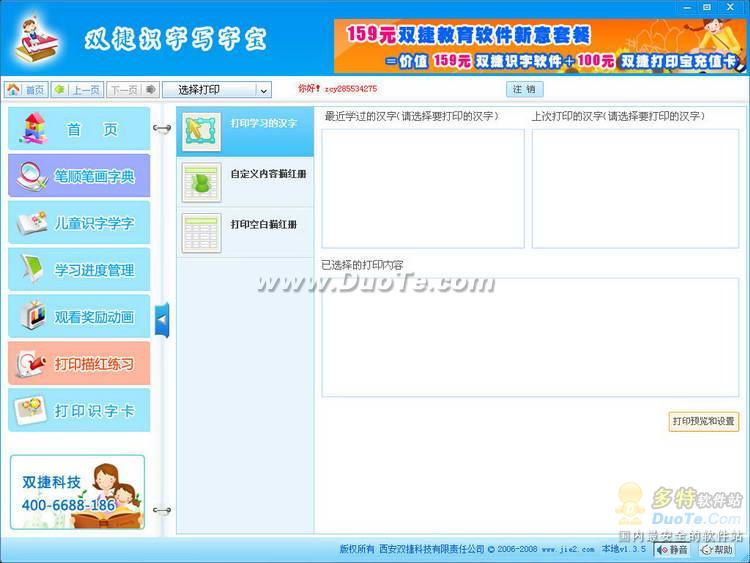Open the 选择打印 dropdown
Viewport: 750px width, 563px height.
pyautogui.click(x=217, y=89)
